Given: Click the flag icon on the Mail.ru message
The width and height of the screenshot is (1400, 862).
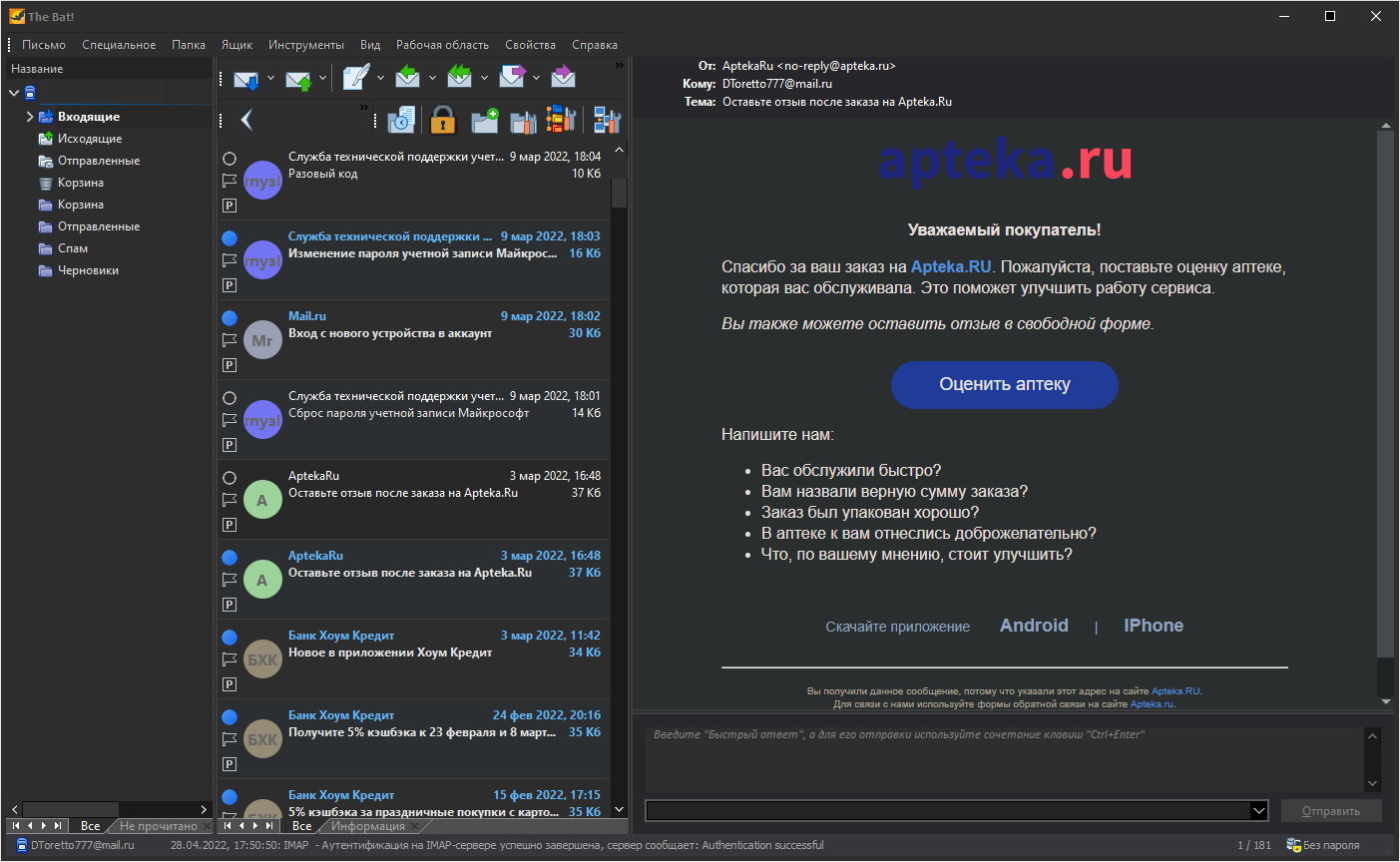Looking at the screenshot, I should [x=230, y=340].
